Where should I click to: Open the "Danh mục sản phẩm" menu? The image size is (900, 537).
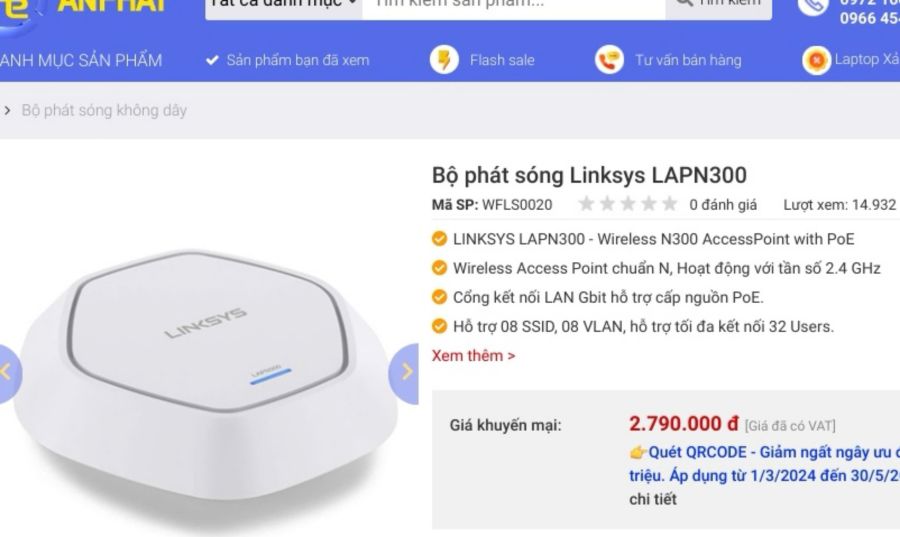pos(80,60)
